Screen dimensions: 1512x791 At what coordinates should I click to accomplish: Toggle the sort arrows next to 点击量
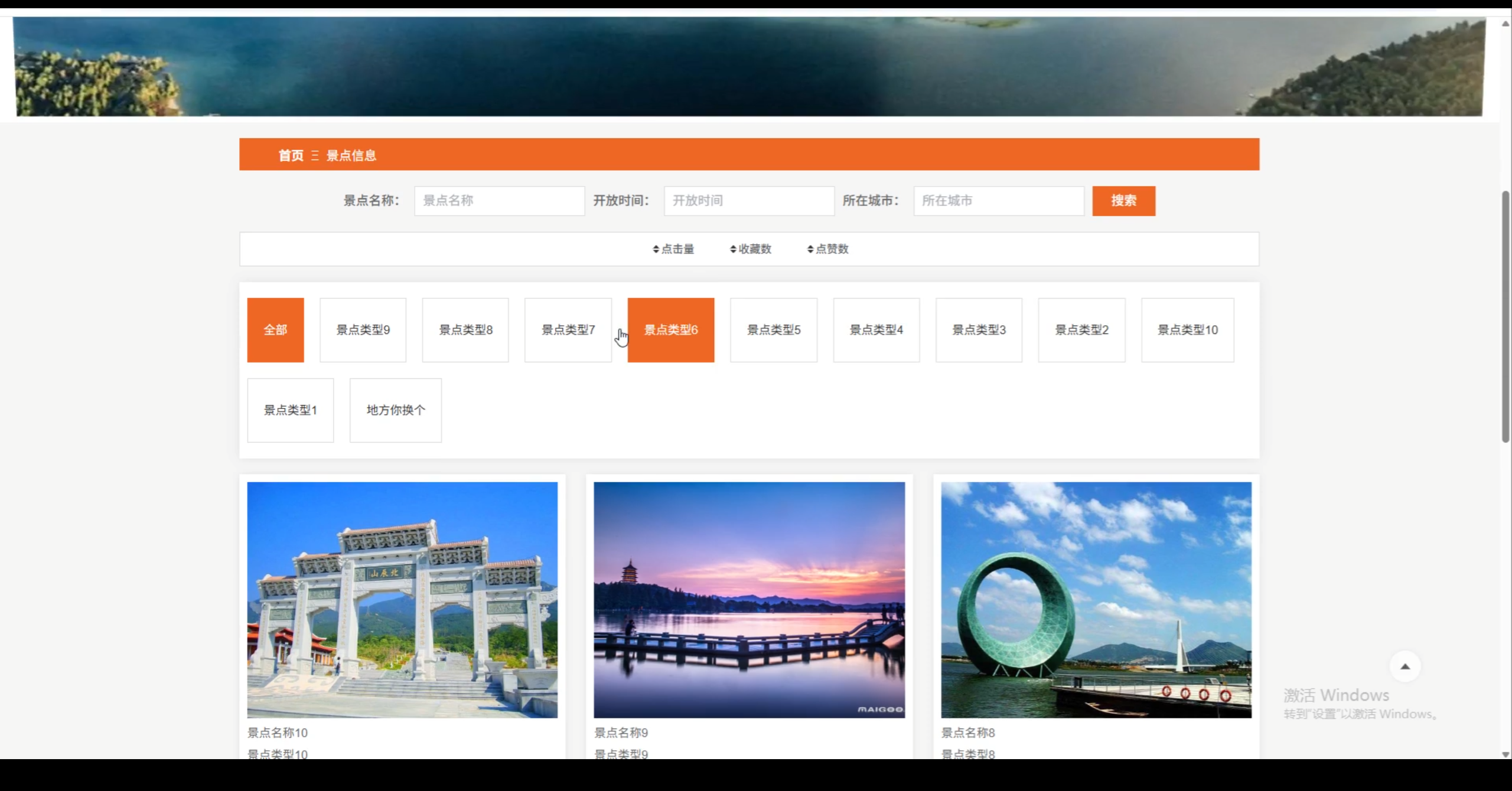[657, 249]
